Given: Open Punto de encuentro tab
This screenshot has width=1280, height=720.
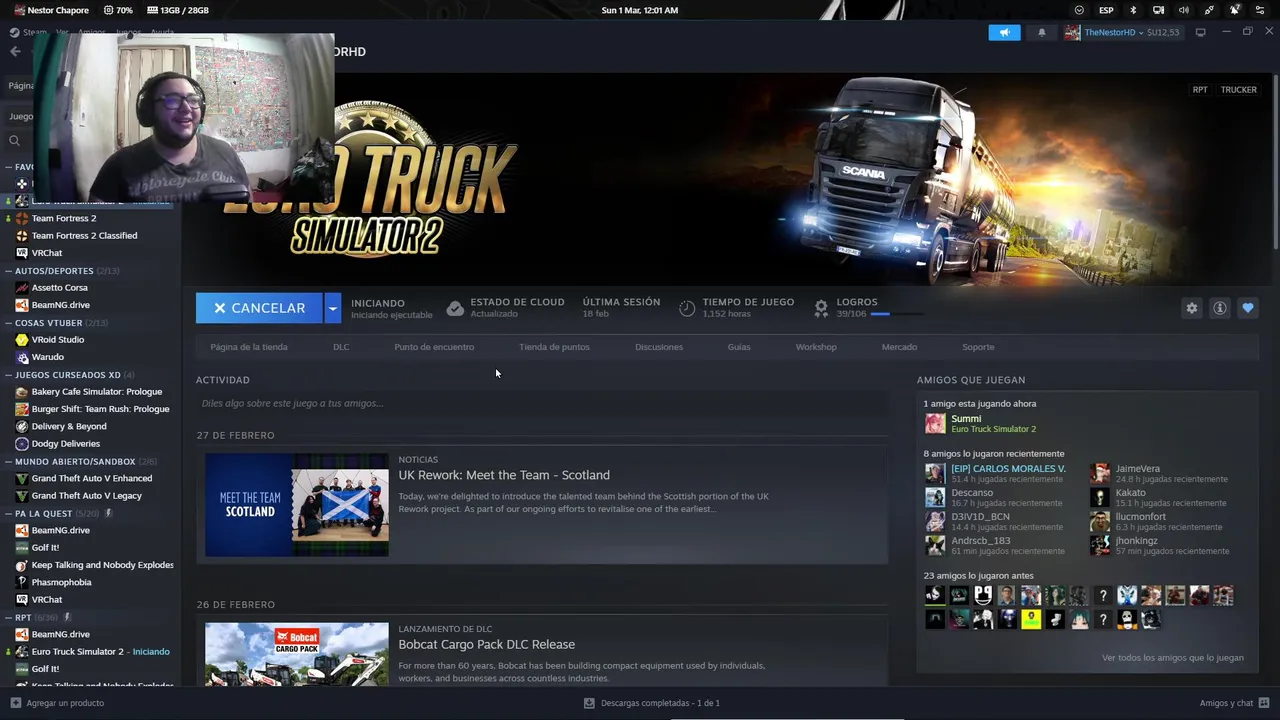Looking at the screenshot, I should 434,347.
